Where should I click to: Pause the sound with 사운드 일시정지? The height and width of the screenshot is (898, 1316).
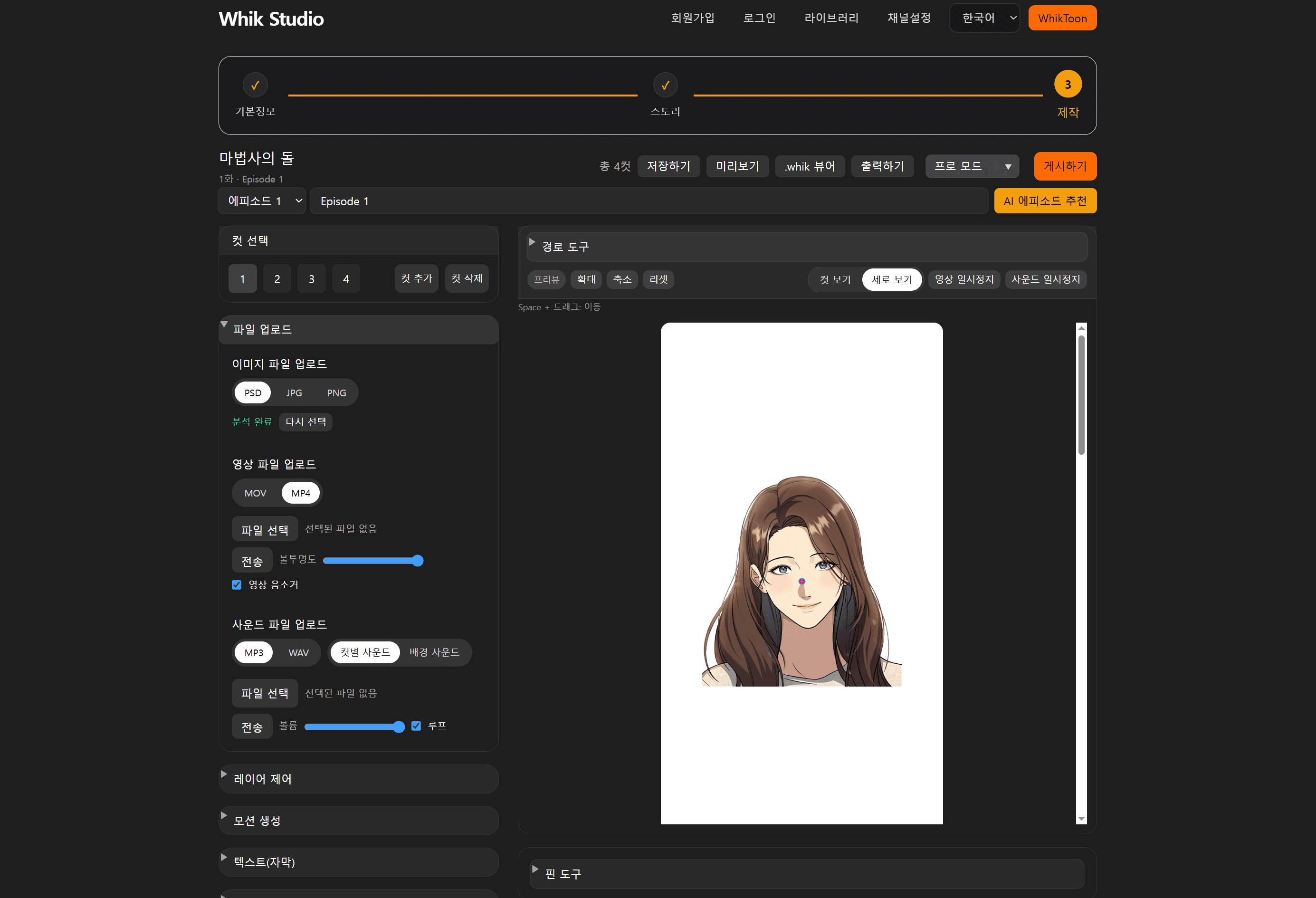1045,279
